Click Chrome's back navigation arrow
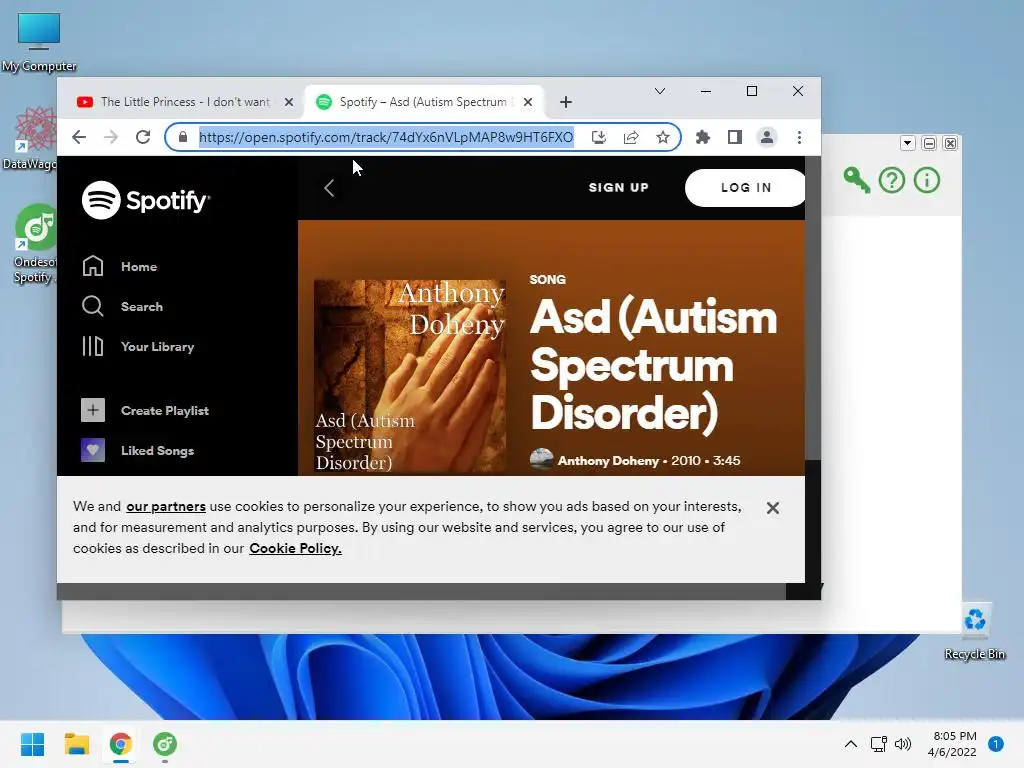Viewport: 1024px width, 768px height. [x=79, y=137]
